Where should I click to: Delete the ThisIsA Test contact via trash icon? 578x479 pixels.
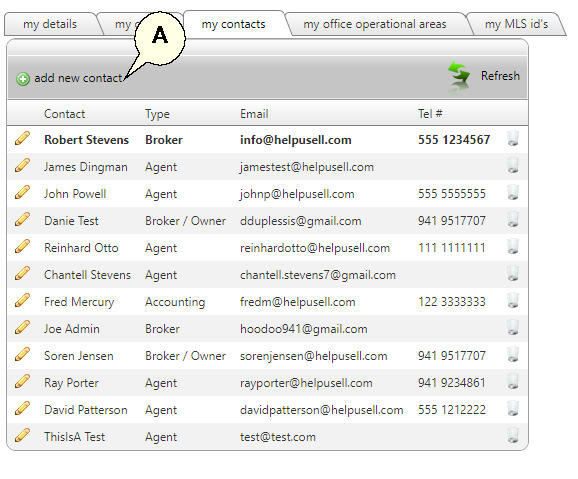513,435
